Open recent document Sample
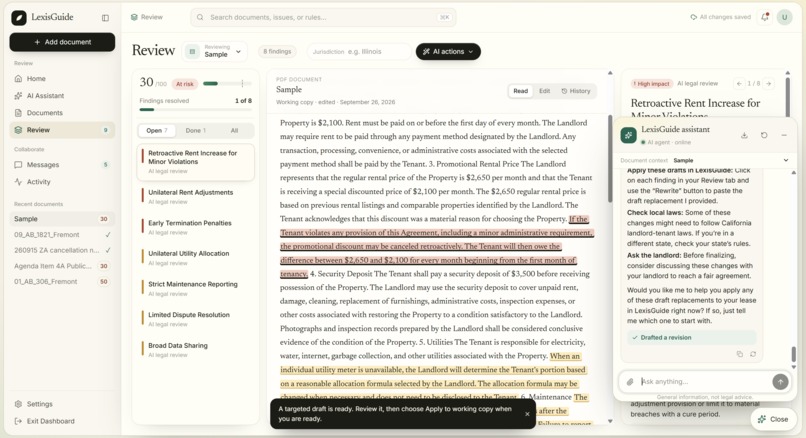This screenshot has height=438, width=806. point(62,218)
